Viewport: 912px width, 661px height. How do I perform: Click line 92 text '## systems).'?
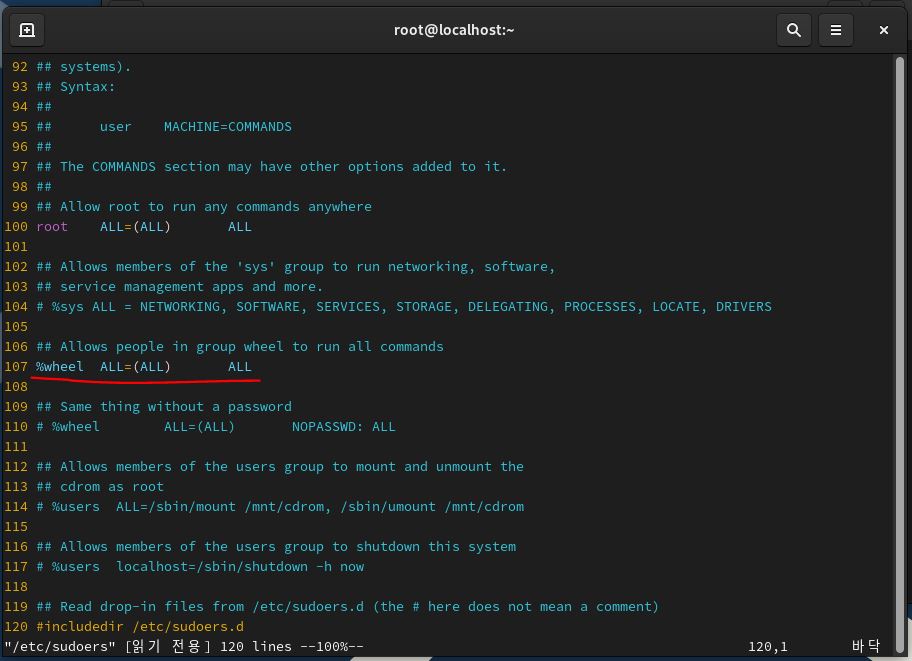[84, 67]
